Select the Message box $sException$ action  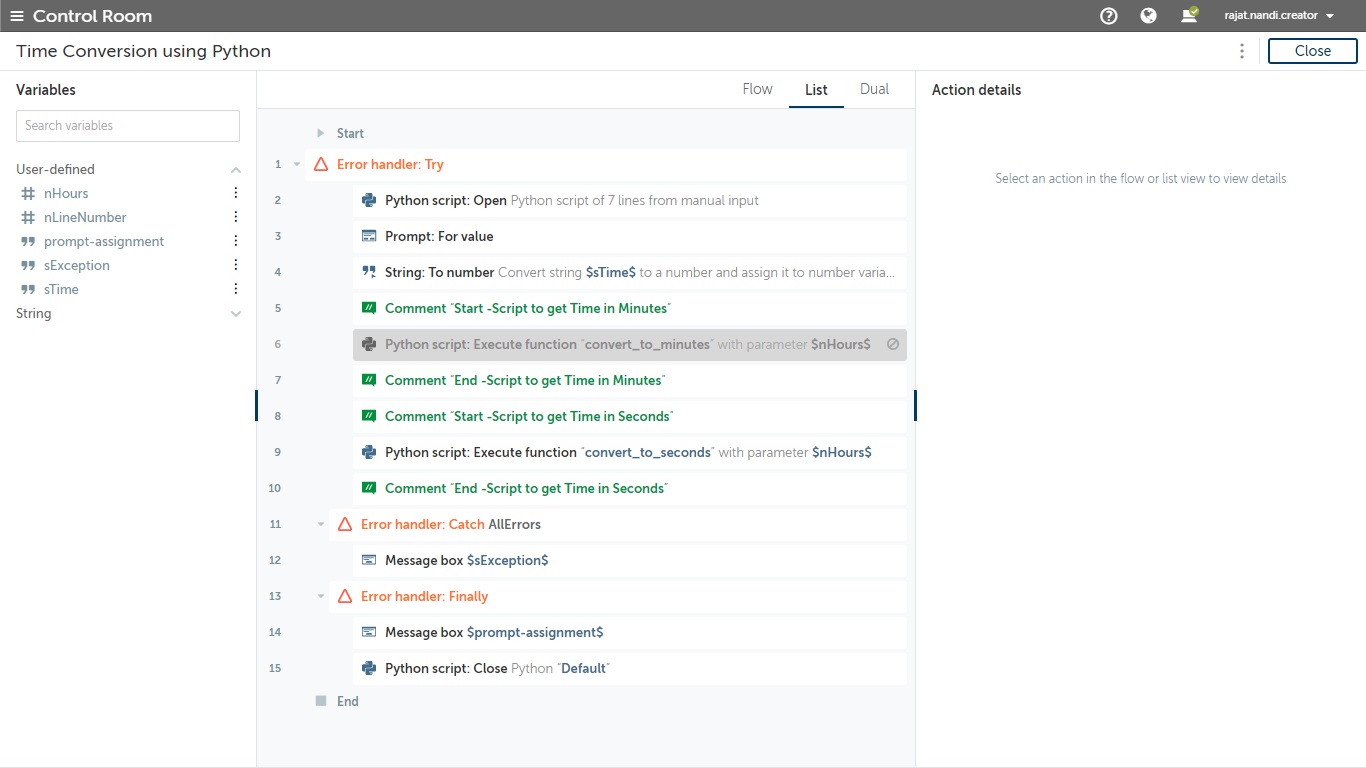[x=466, y=560]
